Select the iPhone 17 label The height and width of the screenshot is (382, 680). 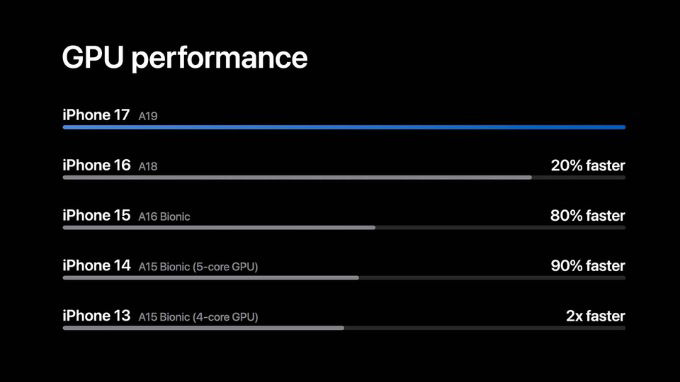[96, 115]
